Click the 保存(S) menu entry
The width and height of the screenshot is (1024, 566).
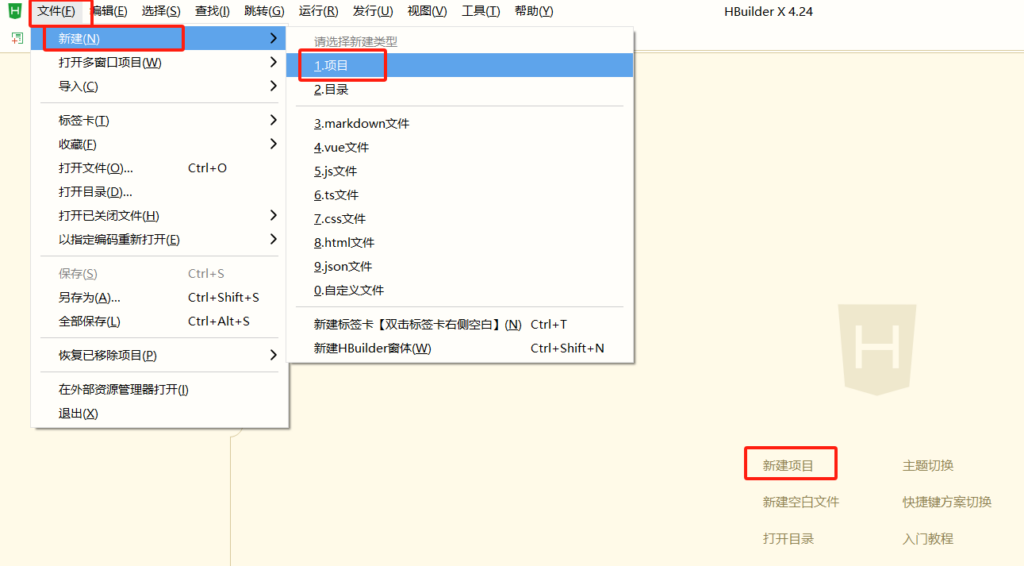(x=159, y=274)
